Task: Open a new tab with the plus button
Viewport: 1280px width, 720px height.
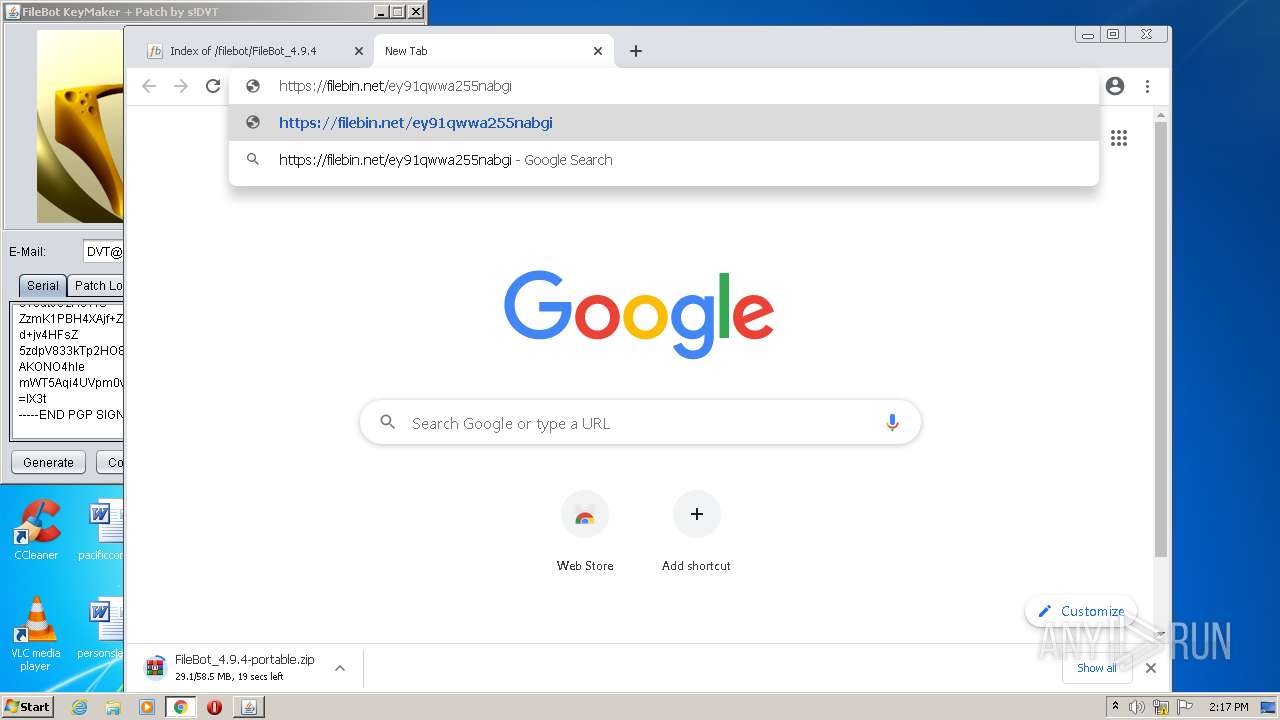Action: [x=636, y=51]
